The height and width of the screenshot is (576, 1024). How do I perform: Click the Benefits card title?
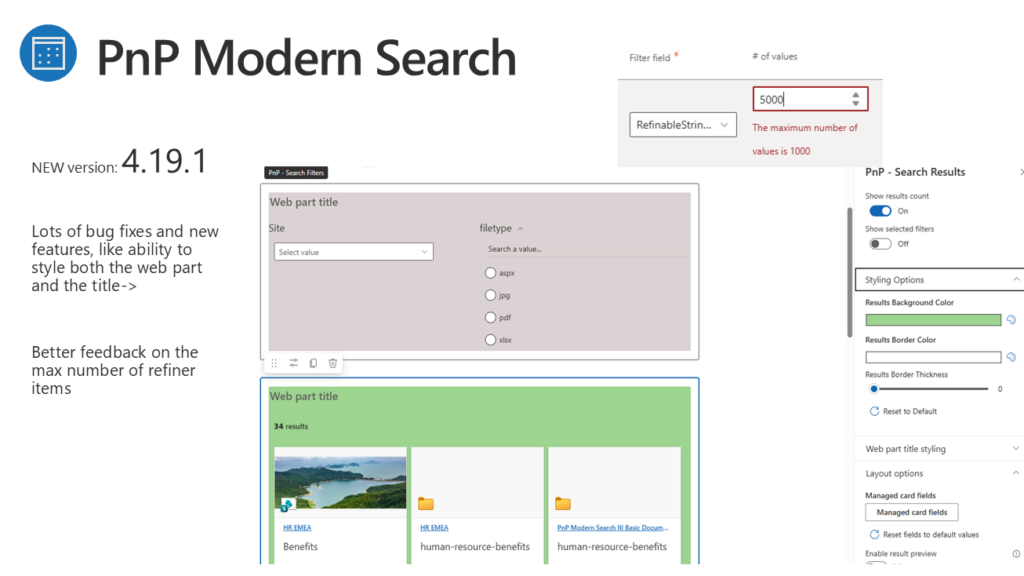tap(300, 547)
